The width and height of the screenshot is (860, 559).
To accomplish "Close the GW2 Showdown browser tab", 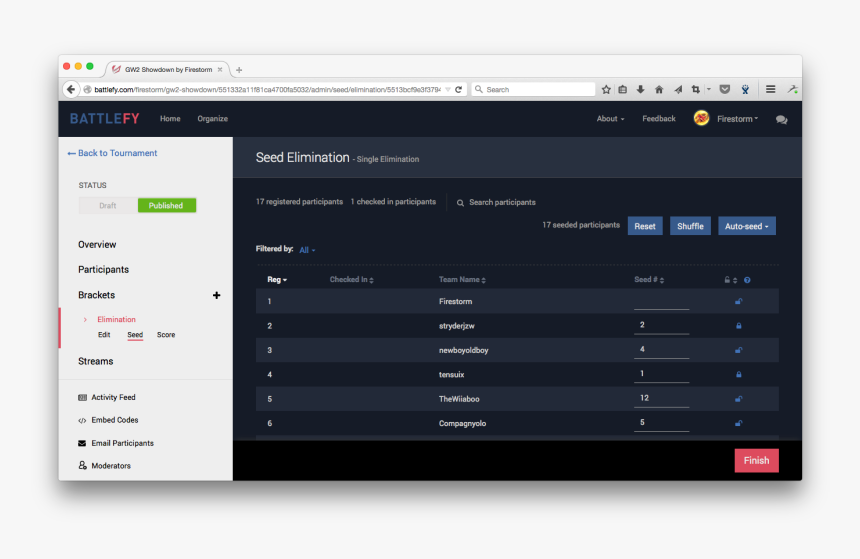I will pyautogui.click(x=220, y=70).
